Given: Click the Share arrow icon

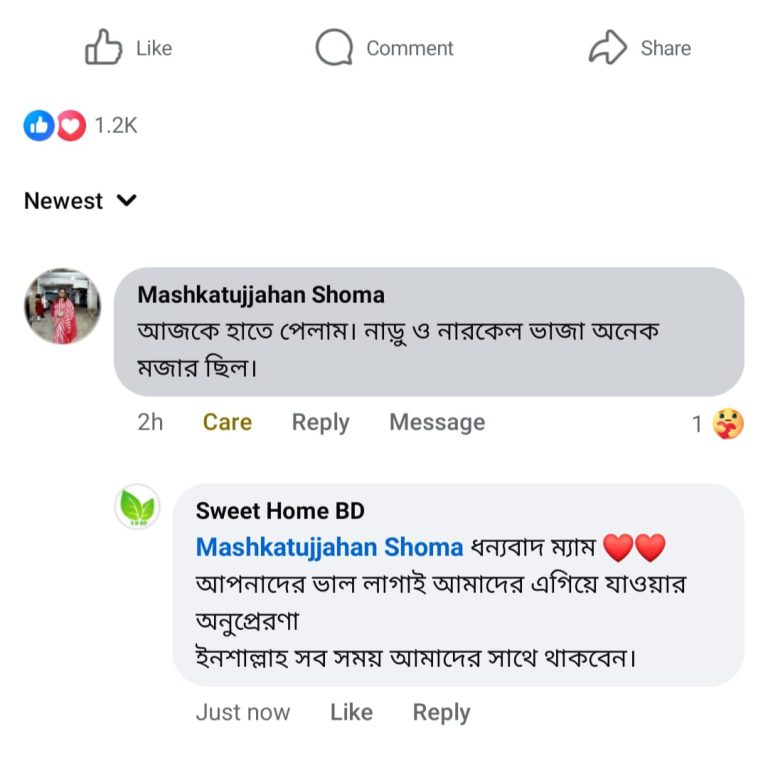Looking at the screenshot, I should tap(608, 47).
